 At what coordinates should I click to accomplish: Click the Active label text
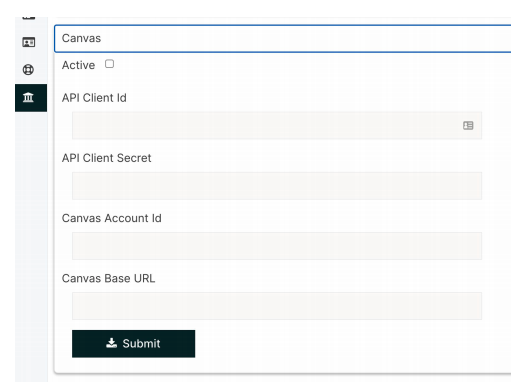coord(78,65)
